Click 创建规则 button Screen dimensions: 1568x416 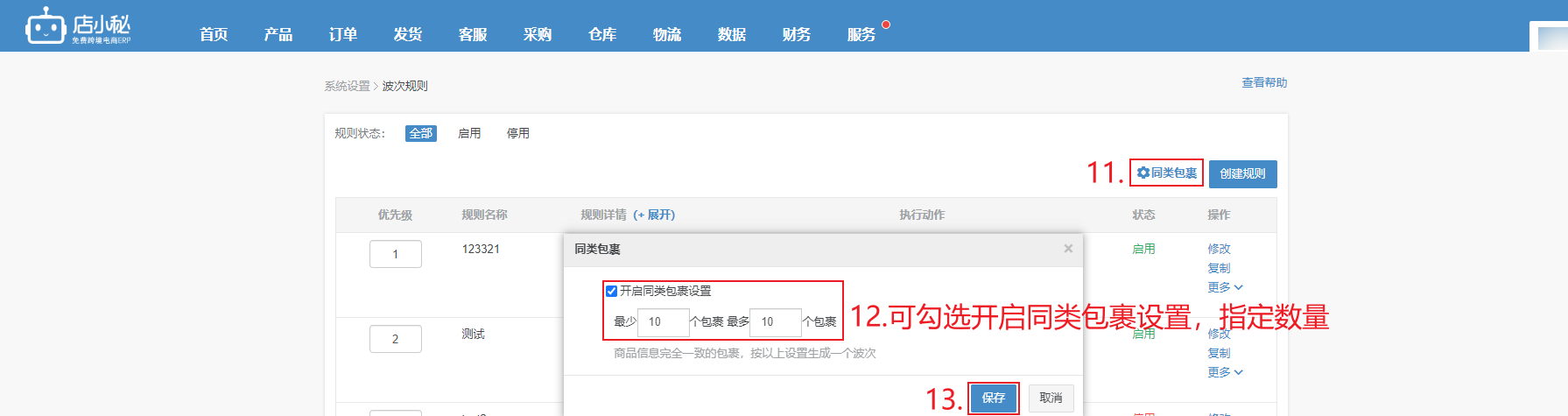[x=1243, y=173]
